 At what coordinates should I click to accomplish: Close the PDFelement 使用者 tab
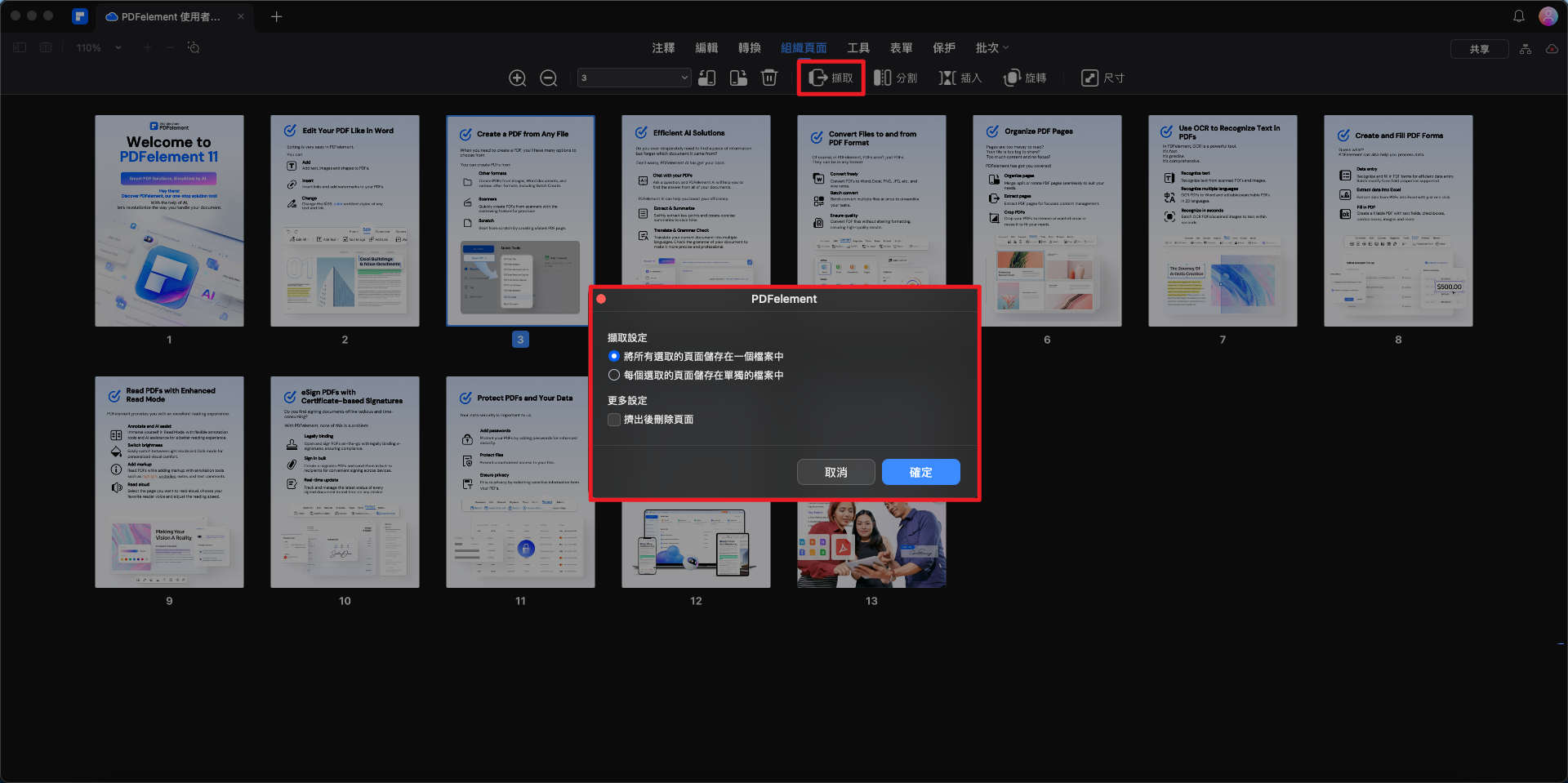241,16
